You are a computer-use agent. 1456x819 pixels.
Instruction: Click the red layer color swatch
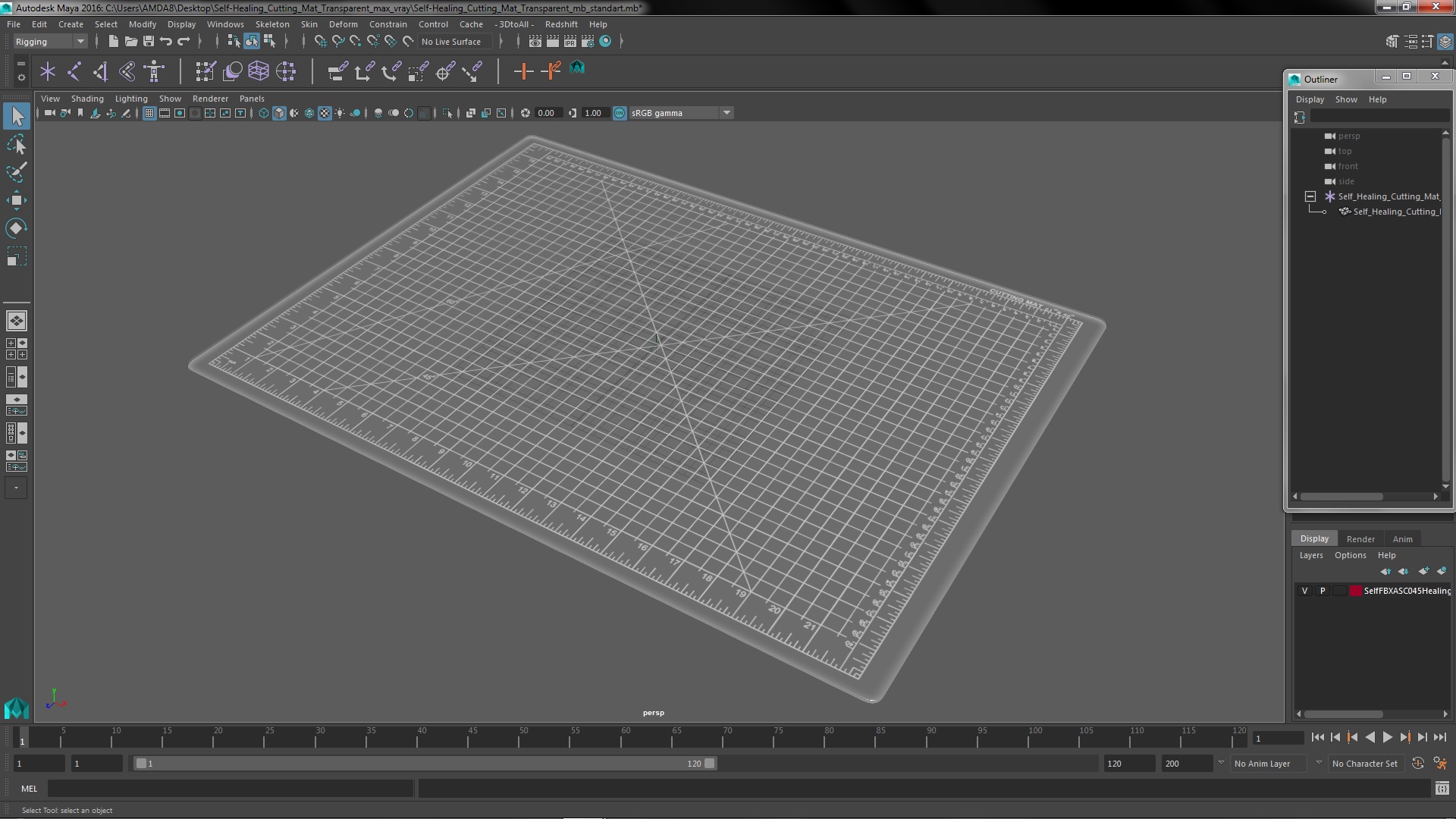(x=1355, y=591)
